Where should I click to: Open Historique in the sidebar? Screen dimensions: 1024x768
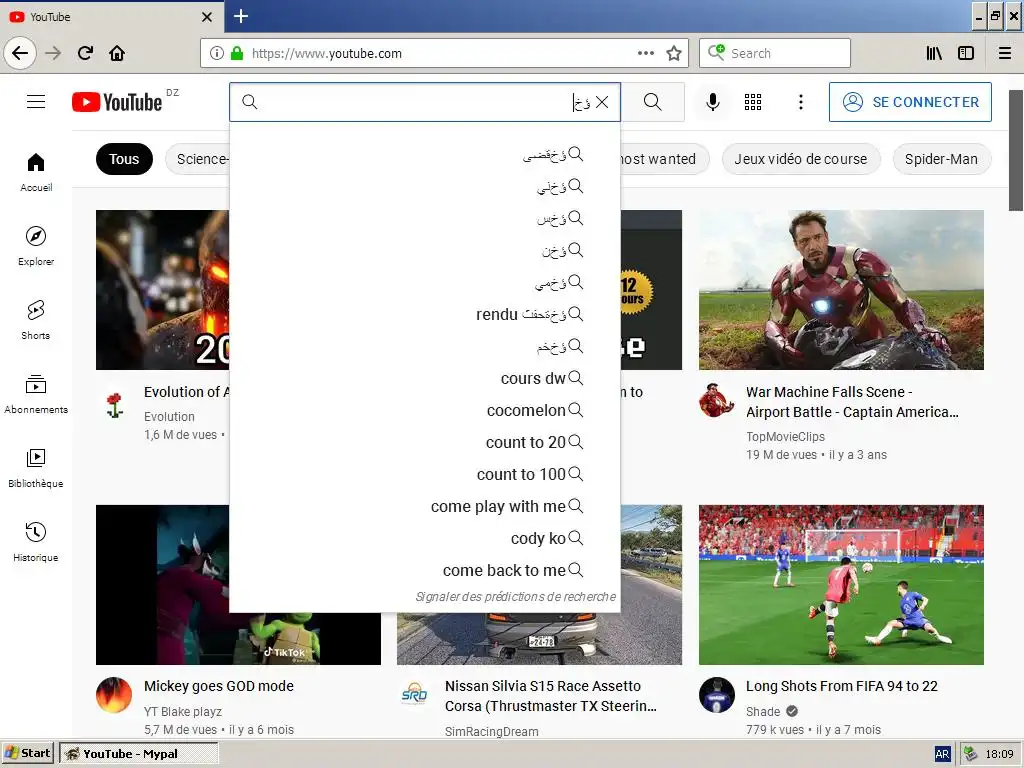(36, 541)
